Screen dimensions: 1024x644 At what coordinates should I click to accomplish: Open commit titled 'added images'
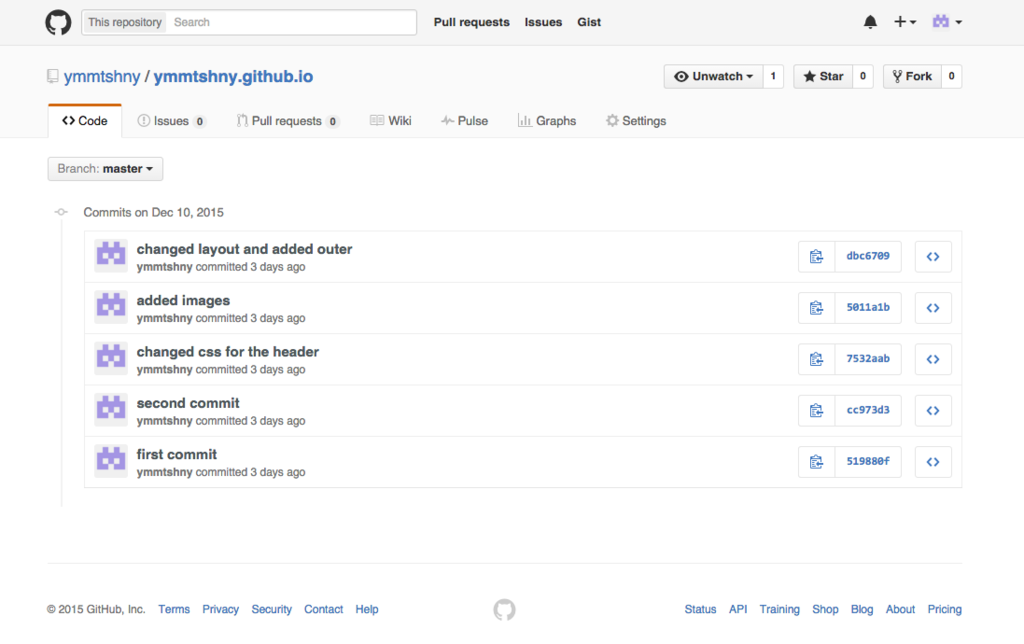(184, 300)
